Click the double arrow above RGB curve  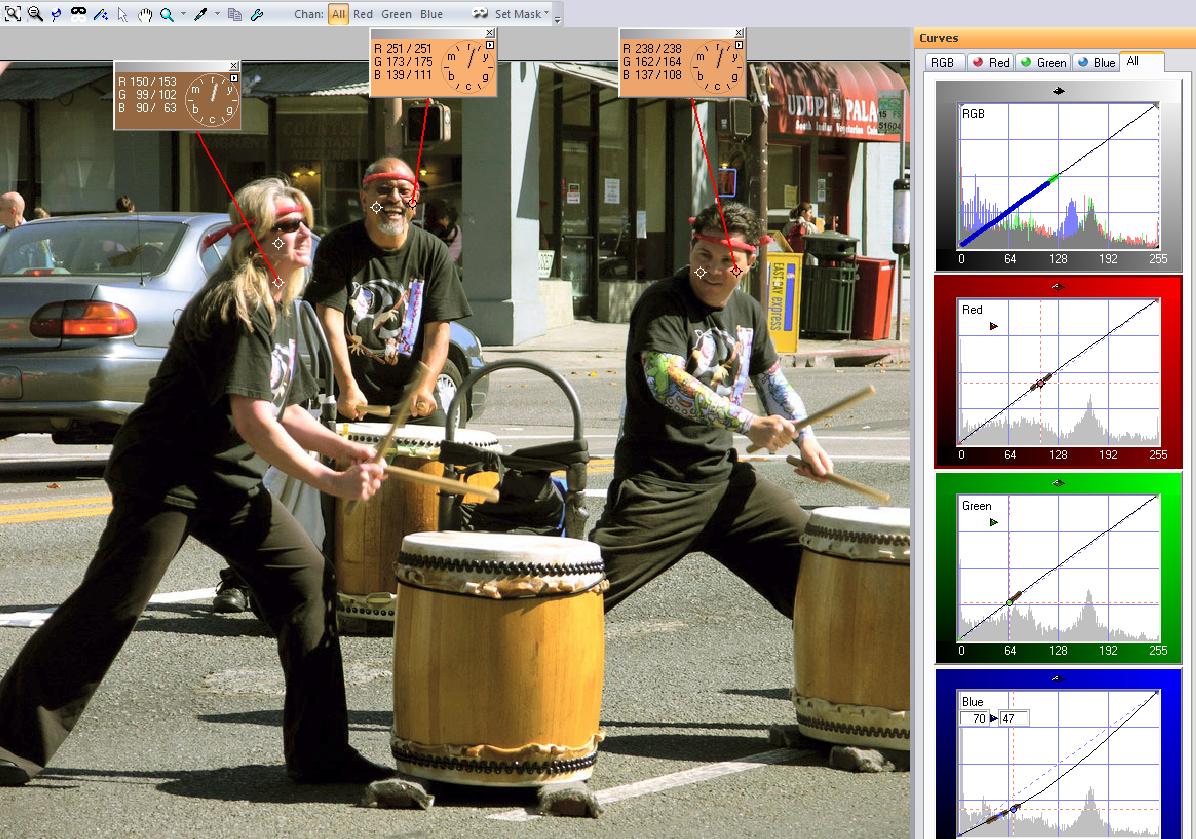(1059, 91)
